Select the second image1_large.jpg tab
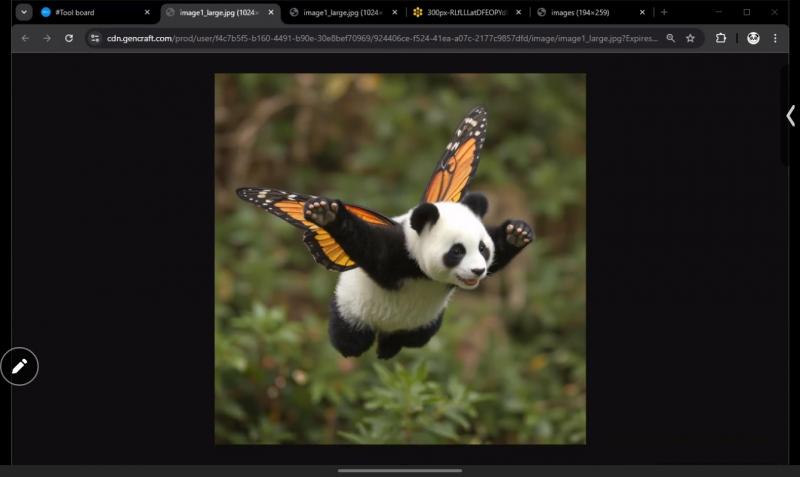The width and height of the screenshot is (800, 477). click(338, 12)
